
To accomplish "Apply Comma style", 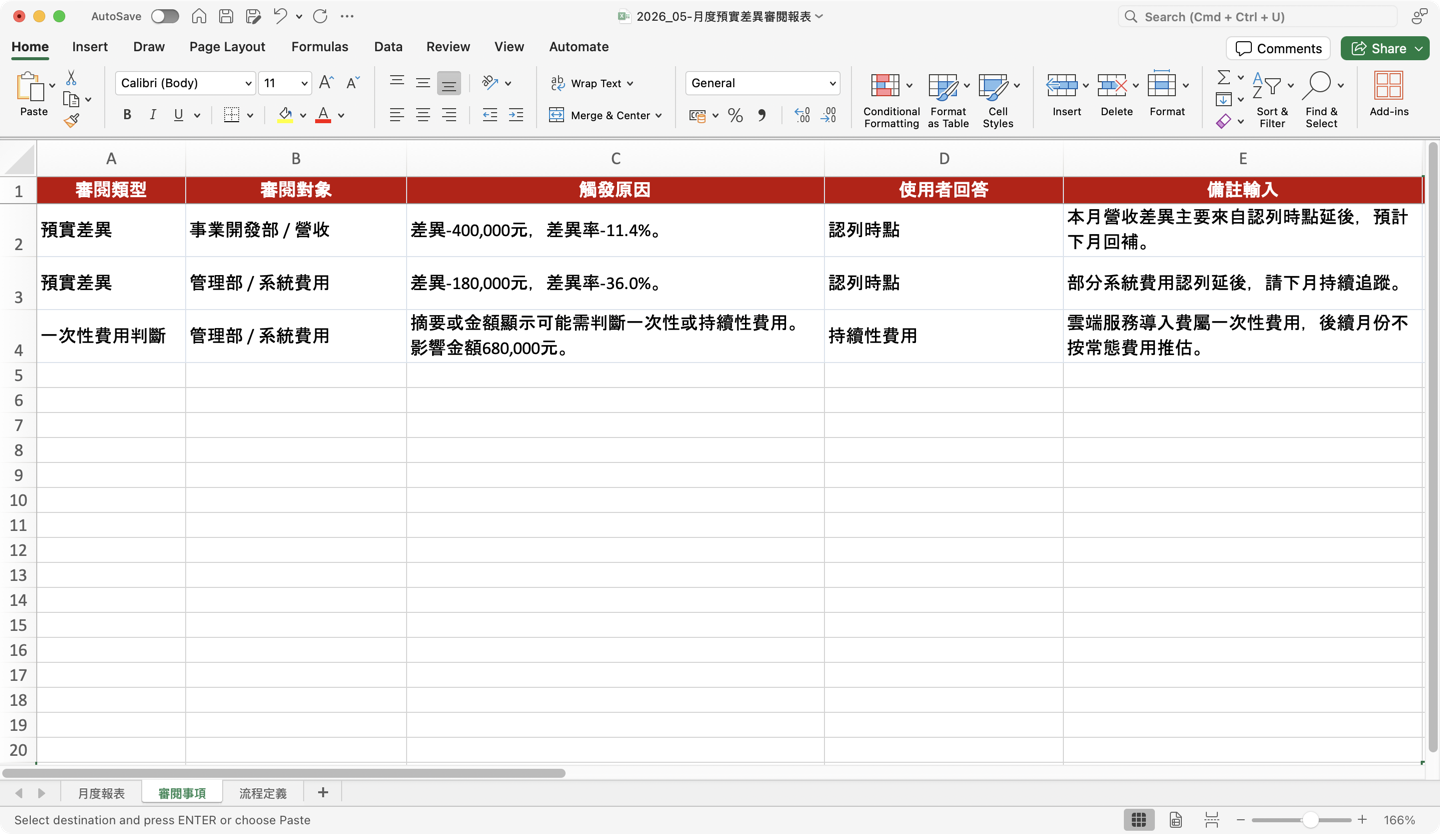I will (762, 116).
